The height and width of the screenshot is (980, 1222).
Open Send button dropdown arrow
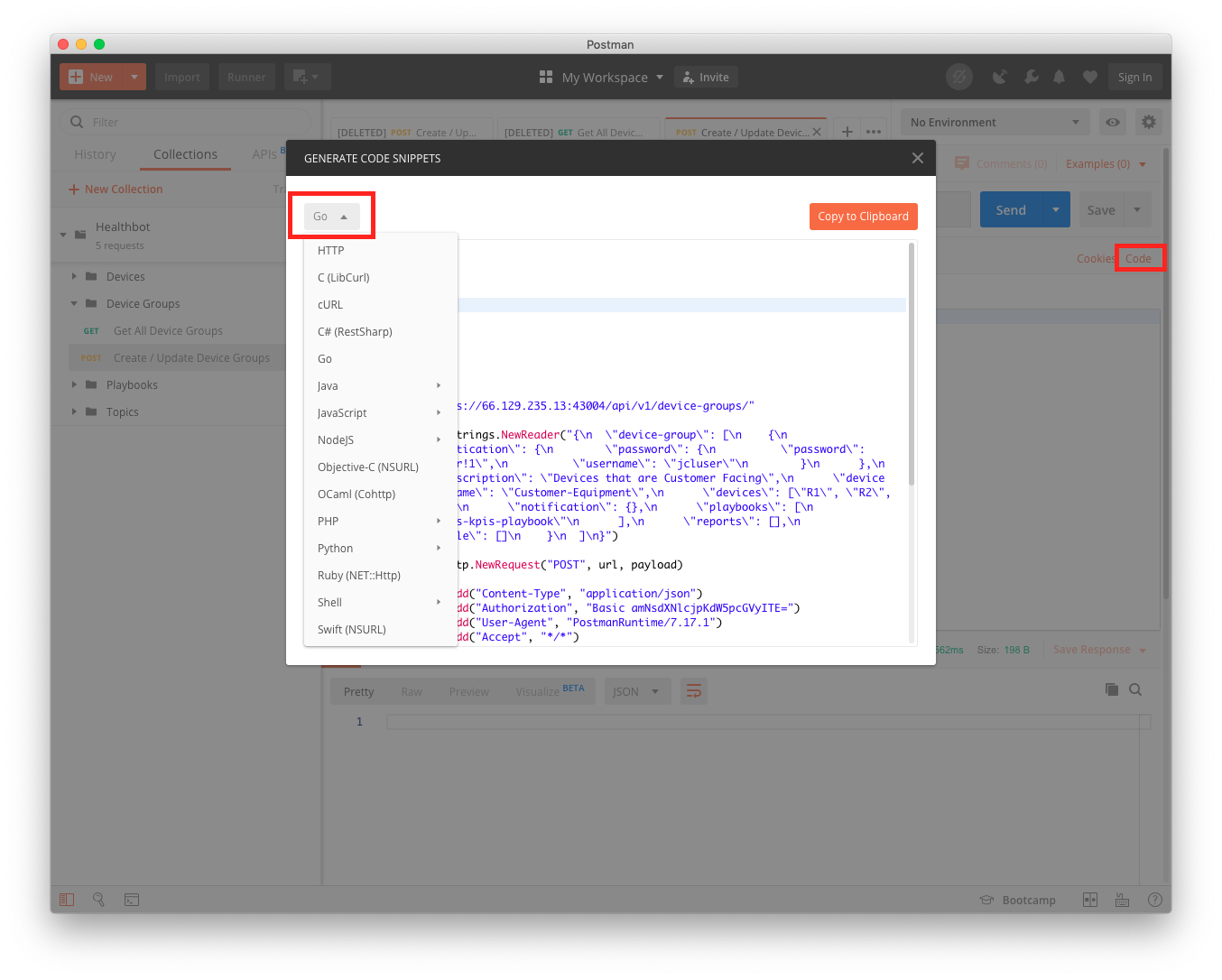tap(1056, 209)
